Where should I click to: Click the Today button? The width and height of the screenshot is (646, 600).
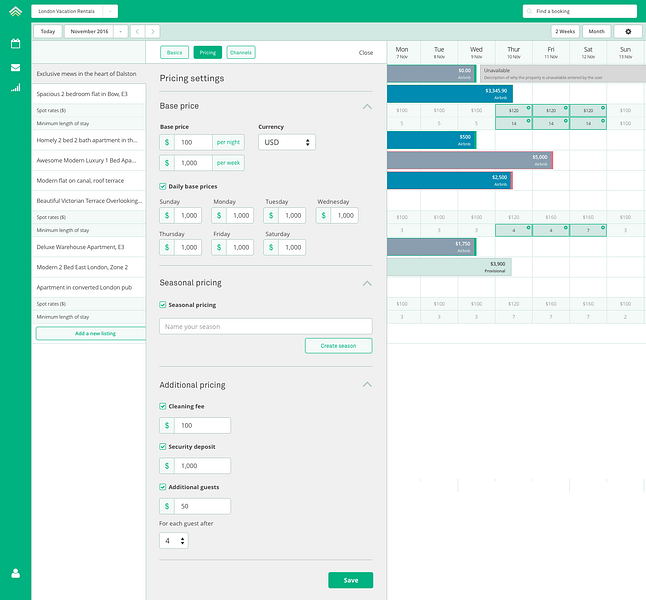tap(48, 31)
